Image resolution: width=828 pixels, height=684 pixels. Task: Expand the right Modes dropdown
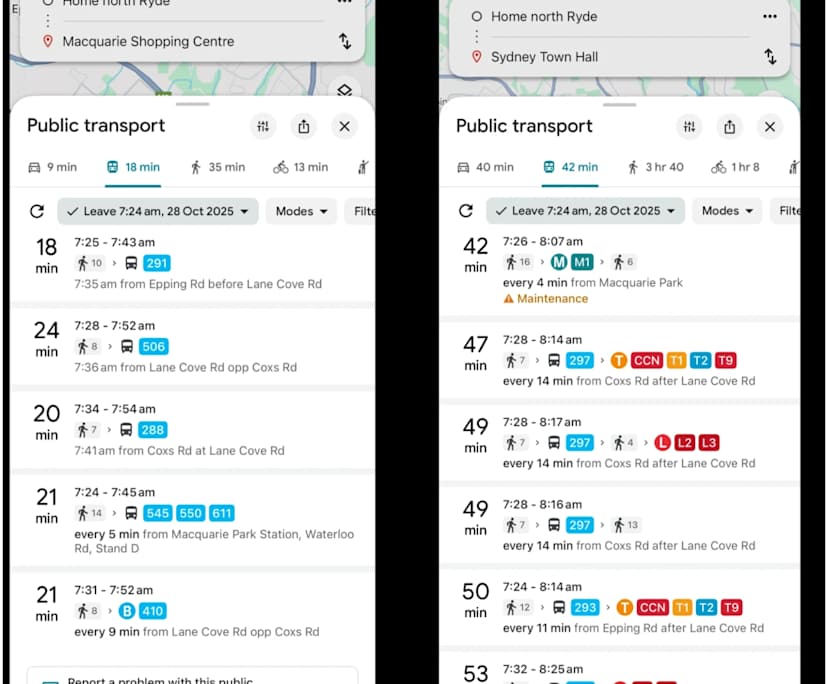(x=727, y=211)
